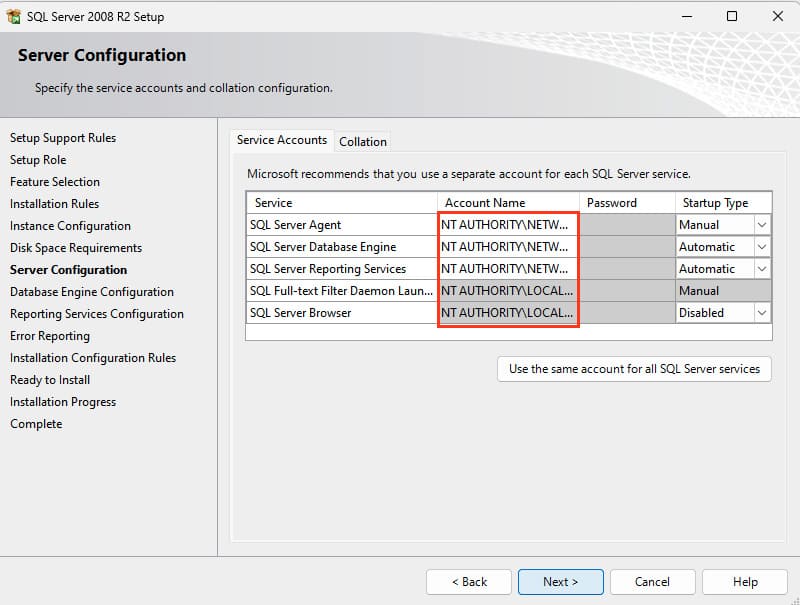Click Account Name cell for Reporting Services
The image size is (800, 605).
tap(508, 269)
